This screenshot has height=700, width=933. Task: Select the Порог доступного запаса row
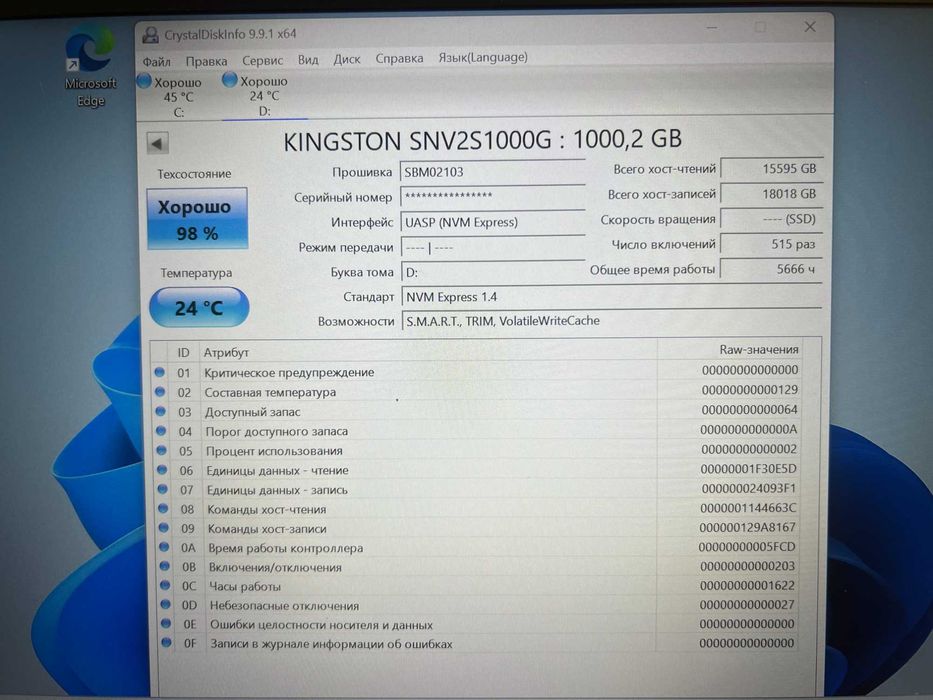pyautogui.click(x=476, y=431)
